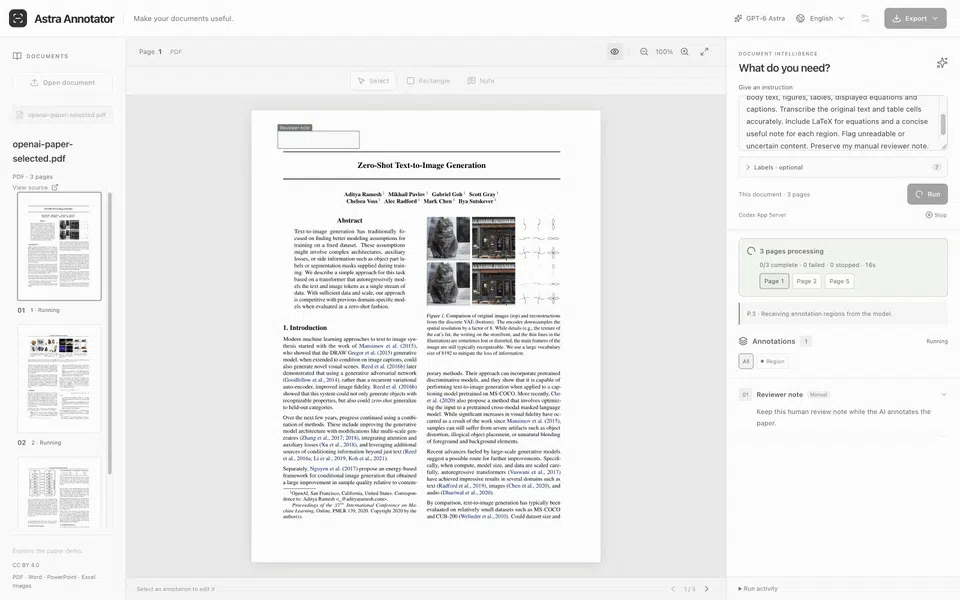Select the page 02 thumbnail

pos(59,378)
